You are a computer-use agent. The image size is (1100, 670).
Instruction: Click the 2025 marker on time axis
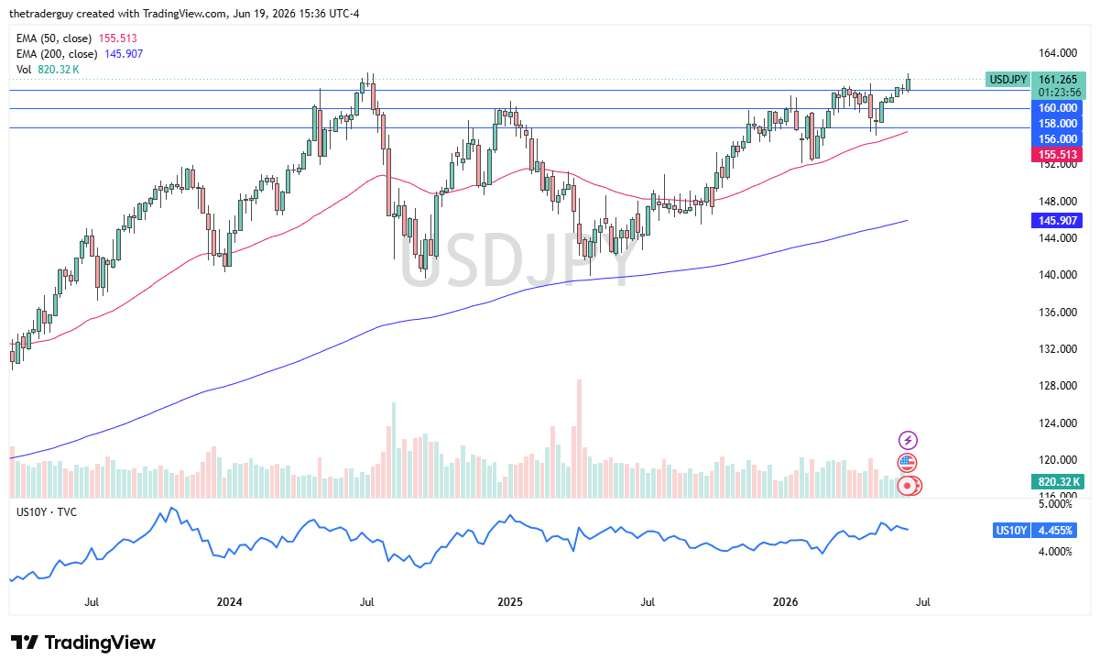click(510, 602)
